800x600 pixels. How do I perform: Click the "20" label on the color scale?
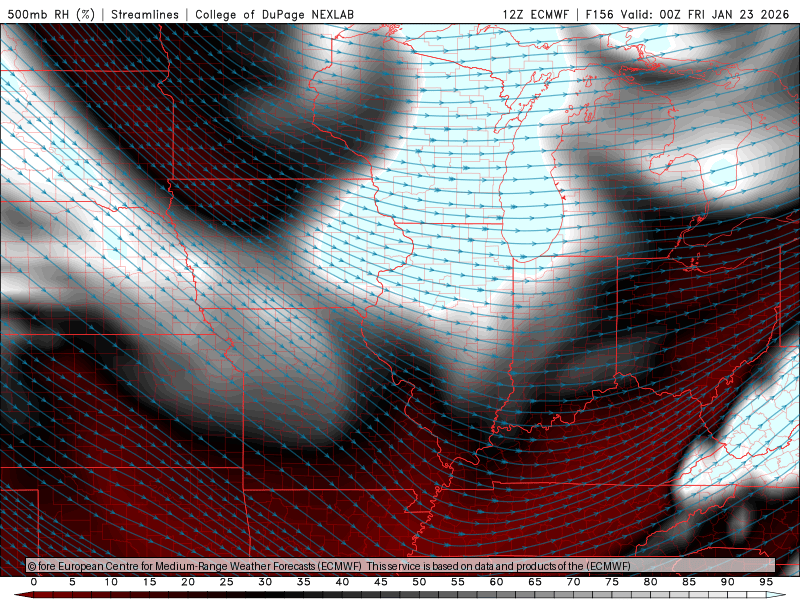tap(188, 582)
